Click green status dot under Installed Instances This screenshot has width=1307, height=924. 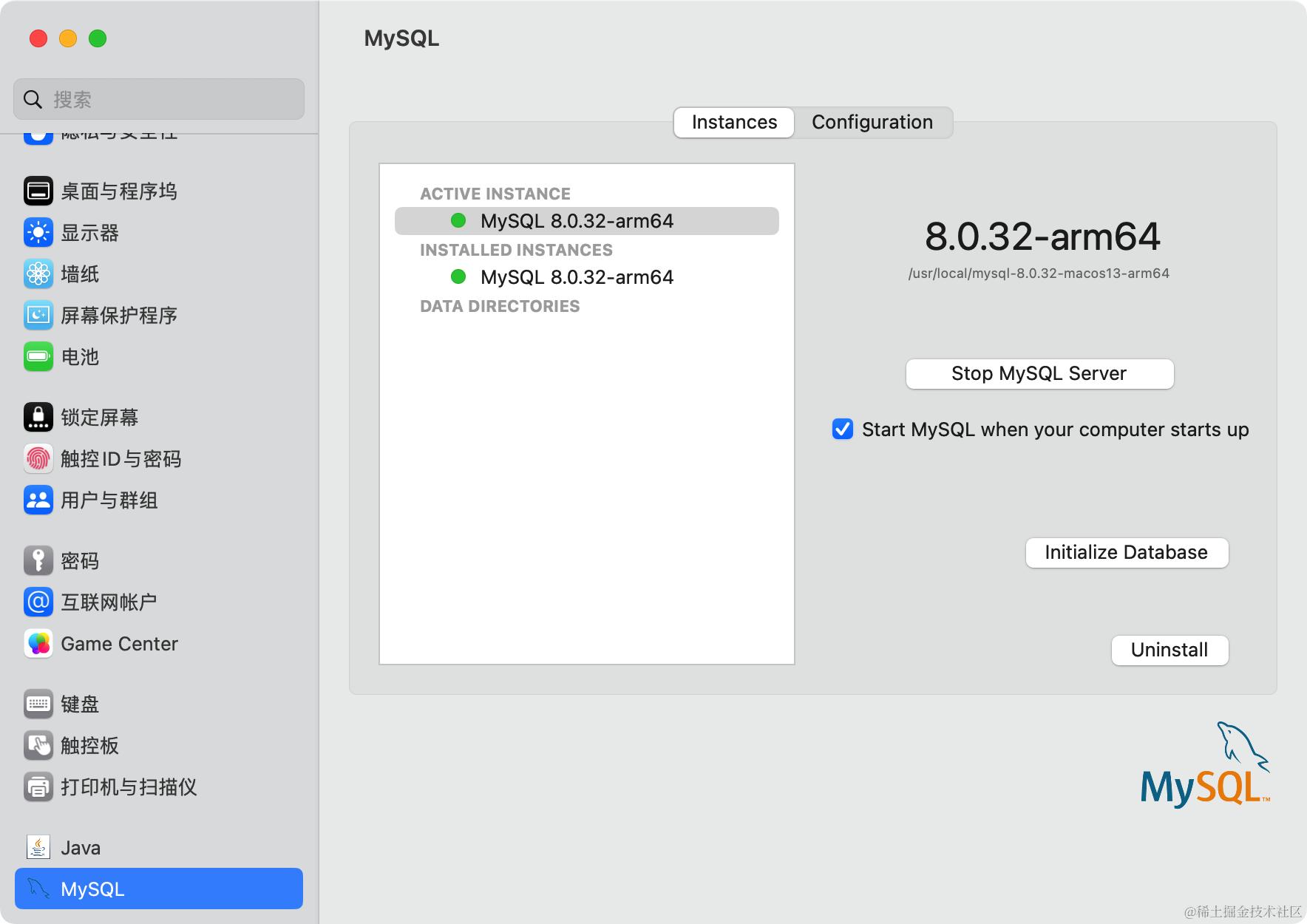click(x=458, y=276)
